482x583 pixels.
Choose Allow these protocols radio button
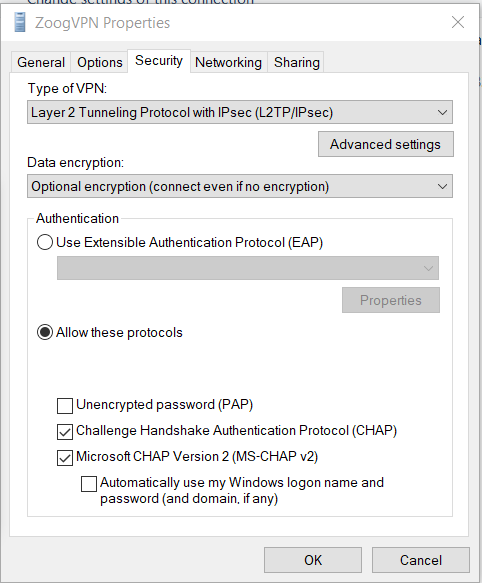click(45, 332)
